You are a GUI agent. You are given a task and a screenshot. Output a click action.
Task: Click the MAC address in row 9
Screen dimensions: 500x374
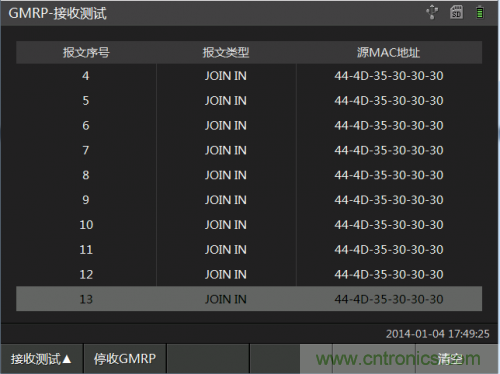(x=389, y=200)
